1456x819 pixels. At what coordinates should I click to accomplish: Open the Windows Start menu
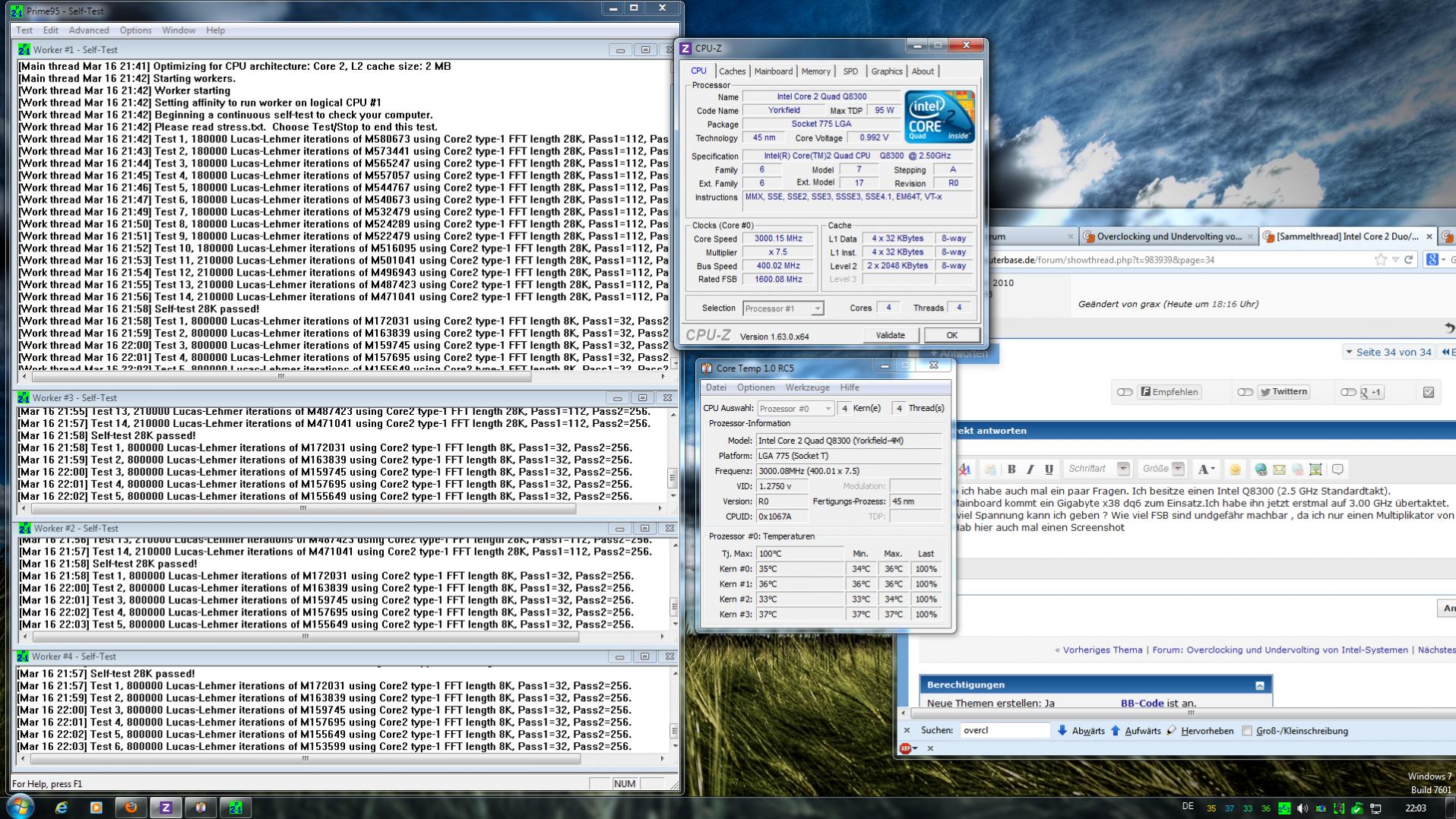(21, 807)
